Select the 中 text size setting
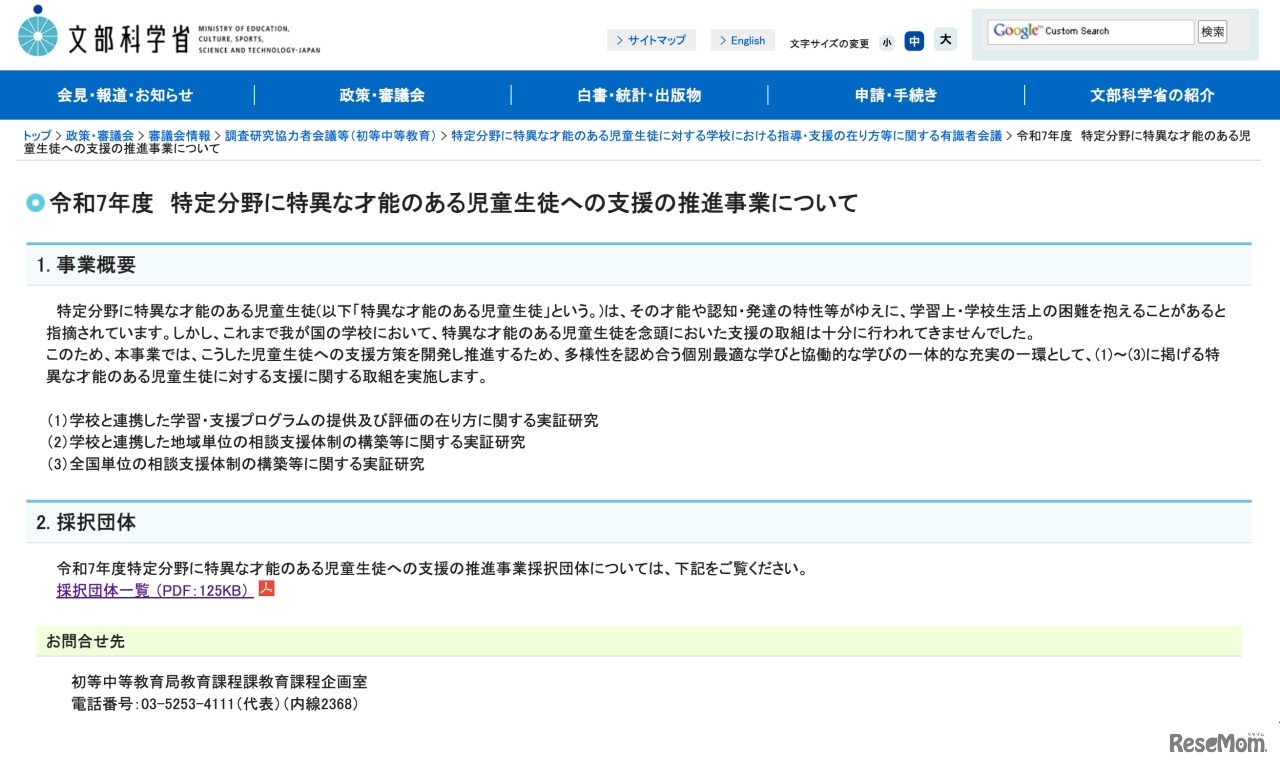Image resolution: width=1280 pixels, height=766 pixels. (x=915, y=40)
